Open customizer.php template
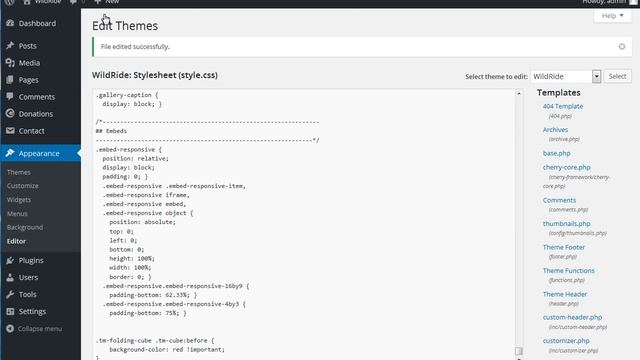The width and height of the screenshot is (640, 360). (x=566, y=341)
